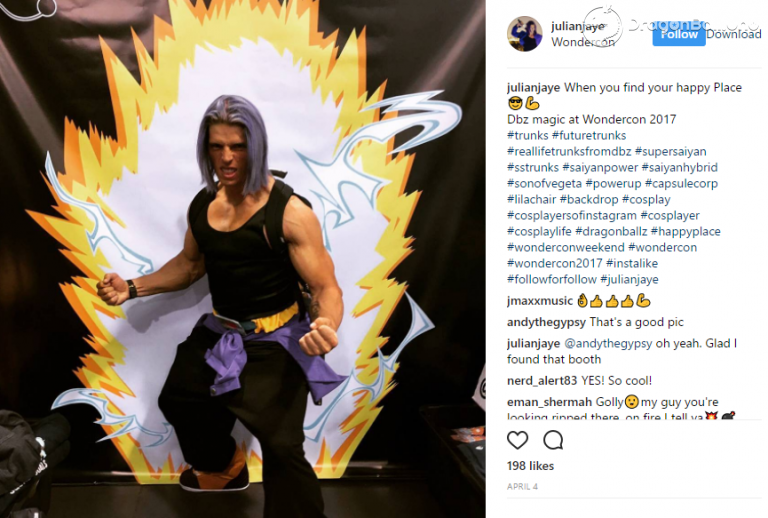The image size is (768, 518).
Task: Download the post image
Action: 733,34
